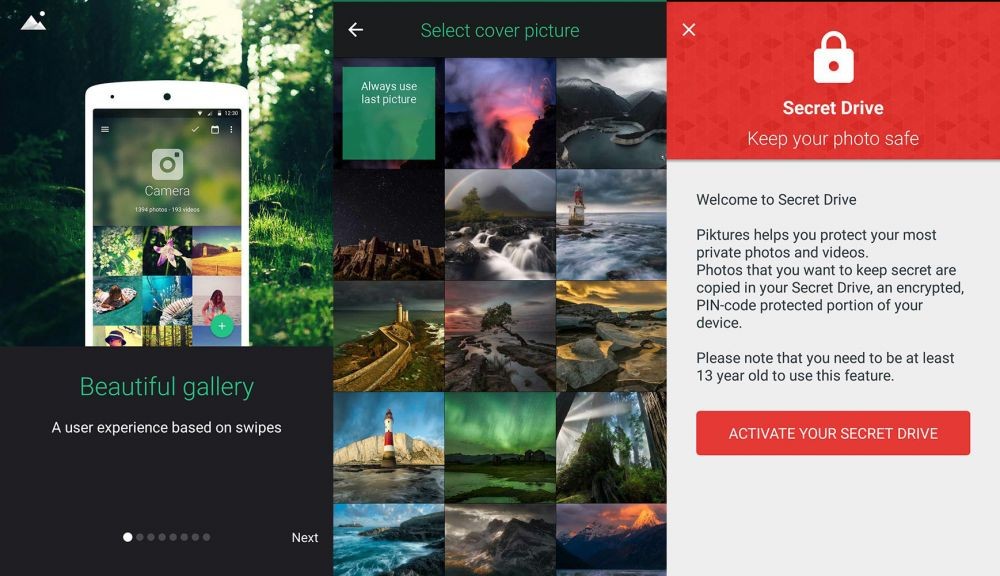This screenshot has width=1000, height=576.
Task: Select the Always use last picture tile
Action: point(389,113)
